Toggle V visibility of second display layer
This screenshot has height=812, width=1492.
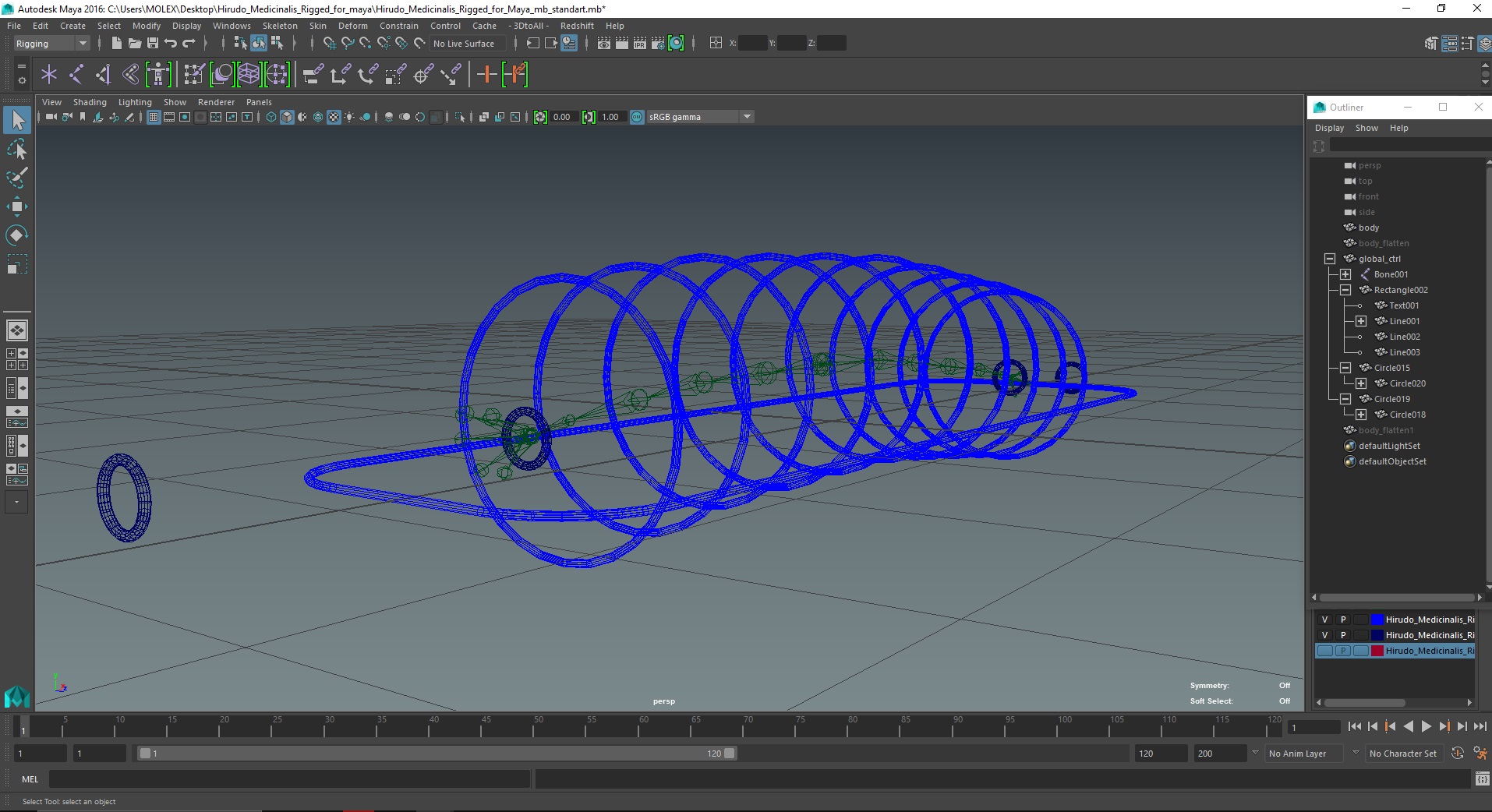coord(1324,635)
